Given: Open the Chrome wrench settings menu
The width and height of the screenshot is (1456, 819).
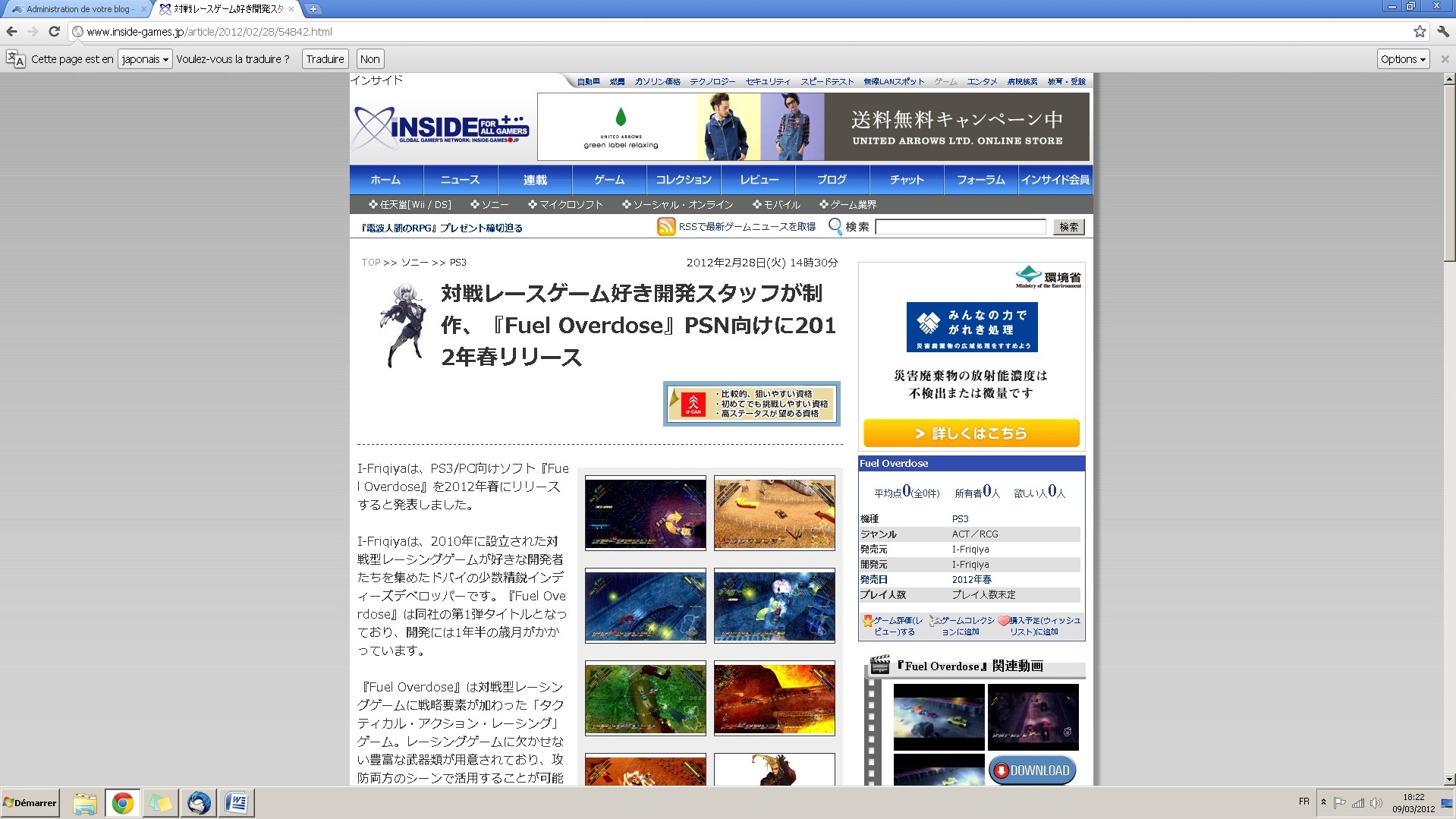Looking at the screenshot, I should (x=1442, y=31).
